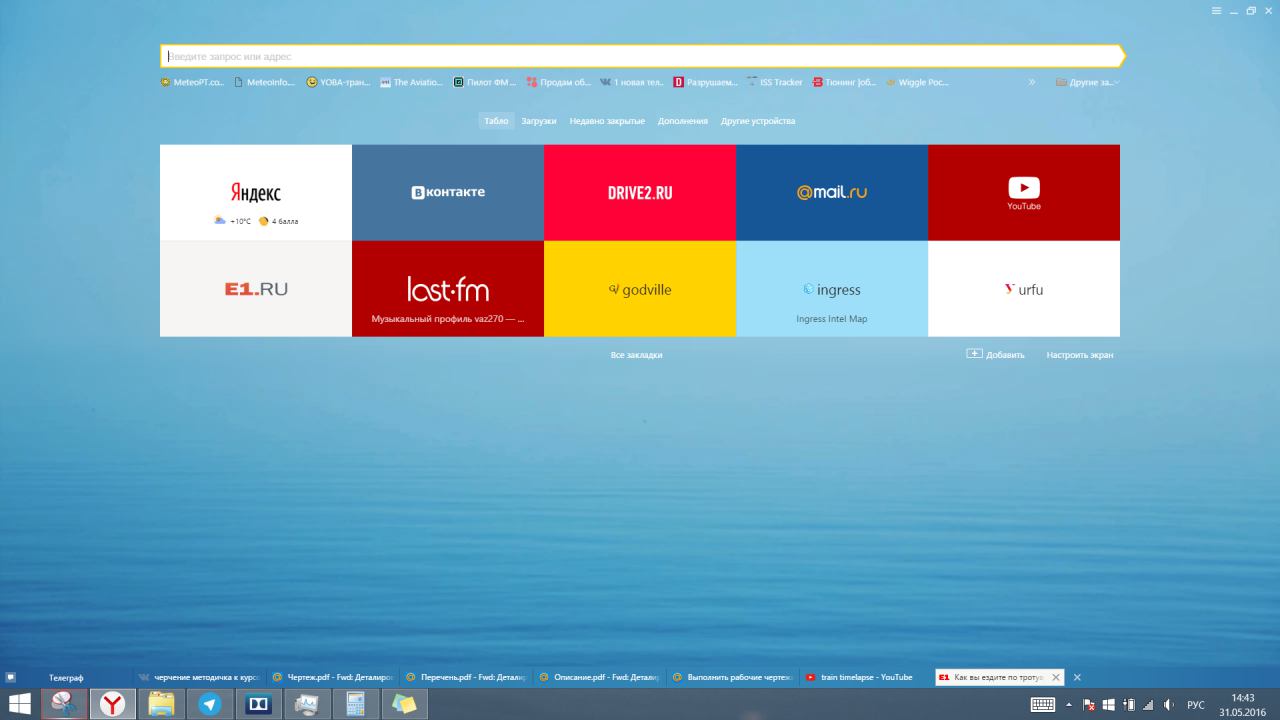
Task: Open the clock showing 14:43
Action: 1242,704
